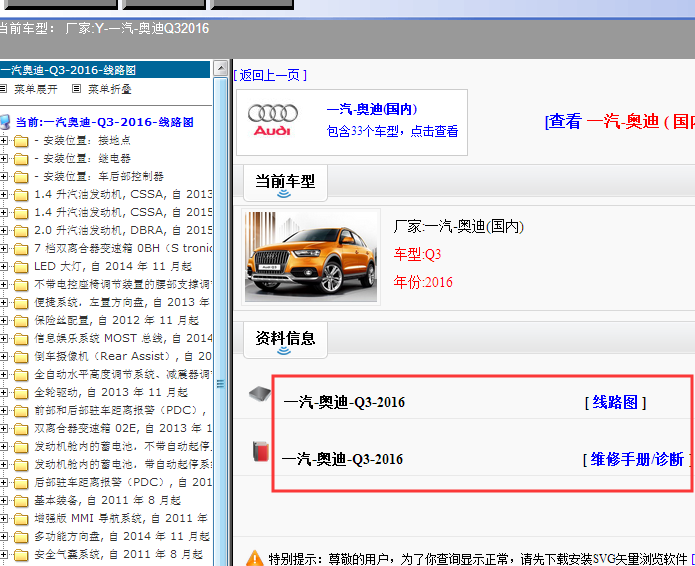Click folder icon for 便捷系统 左置方向盘

tap(21, 303)
